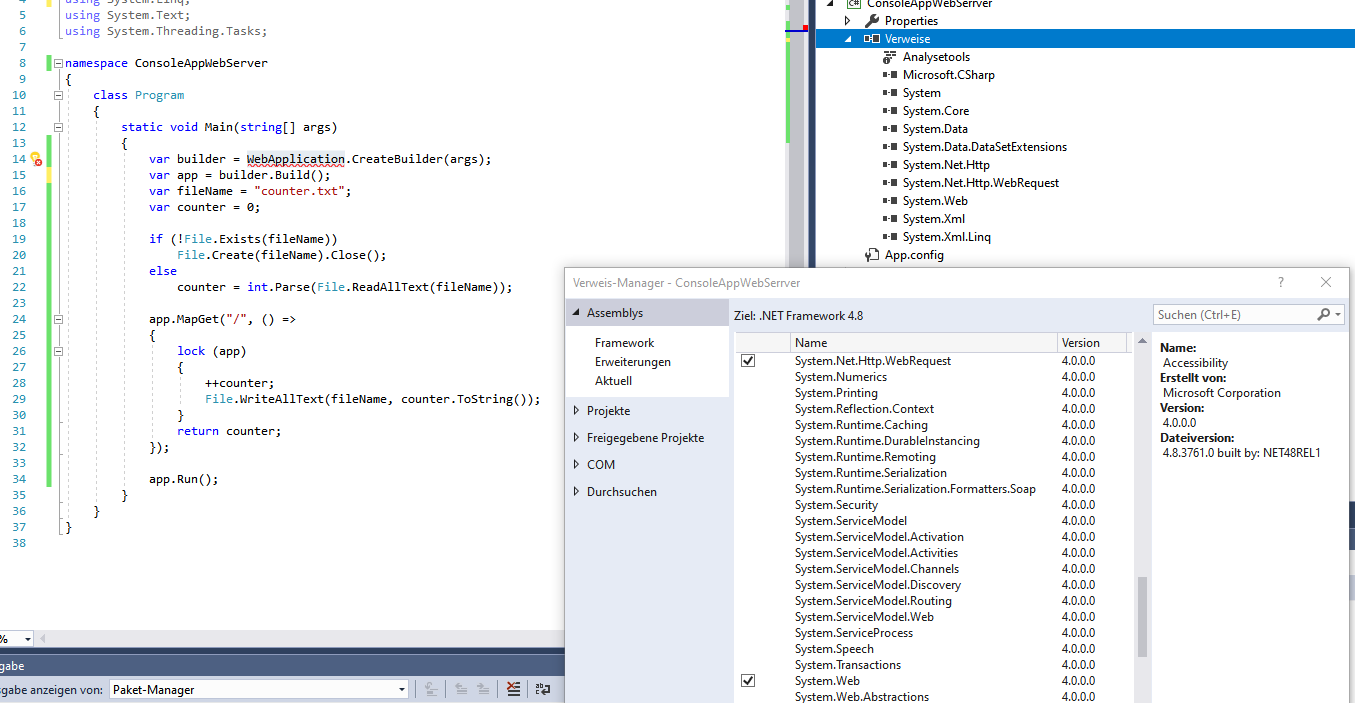Image resolution: width=1355 pixels, height=703 pixels.
Task: Click the reference icon next to System.Core
Action: click(889, 111)
